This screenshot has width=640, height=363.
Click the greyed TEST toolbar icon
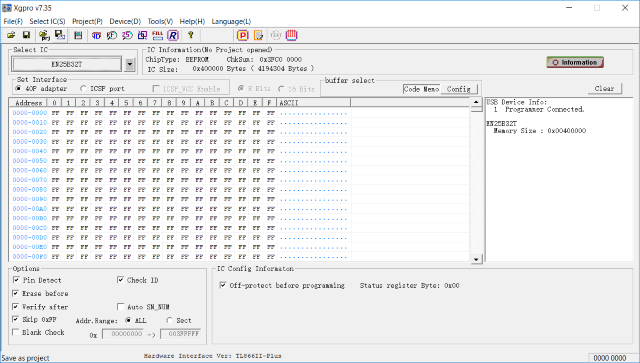coord(276,36)
